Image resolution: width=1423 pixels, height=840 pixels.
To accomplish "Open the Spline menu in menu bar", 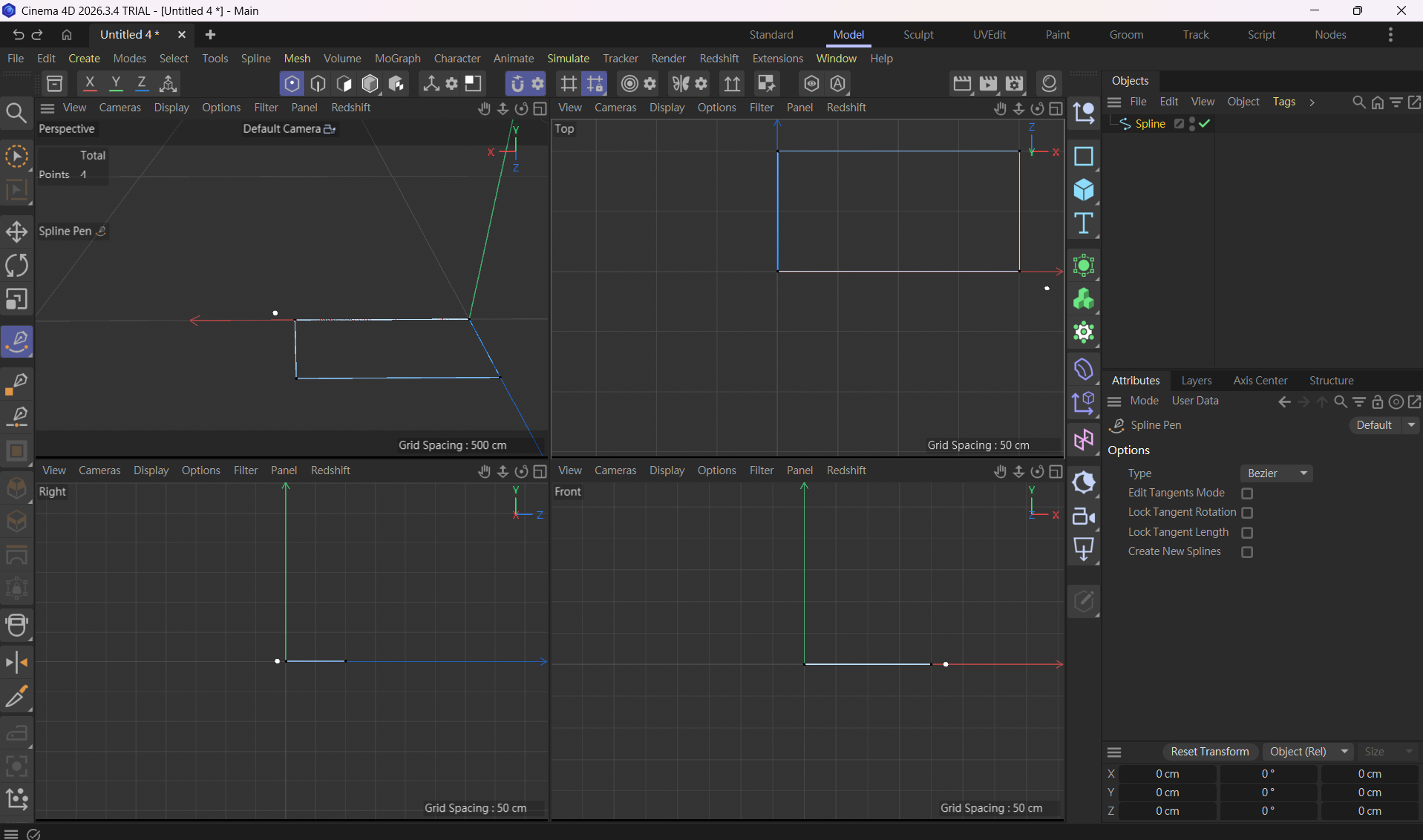I will click(255, 59).
